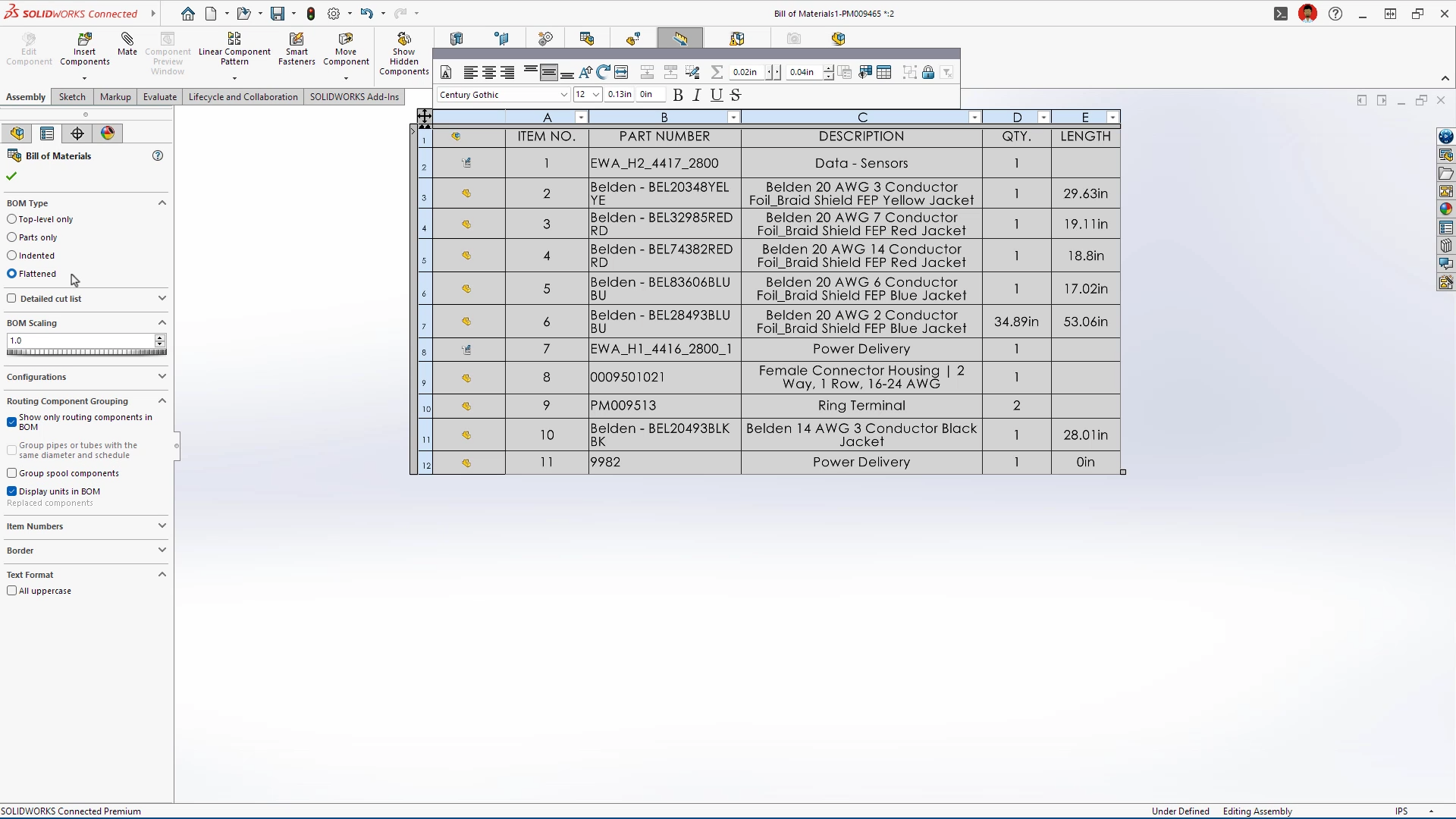Toggle Bold text formatting

coord(678,95)
